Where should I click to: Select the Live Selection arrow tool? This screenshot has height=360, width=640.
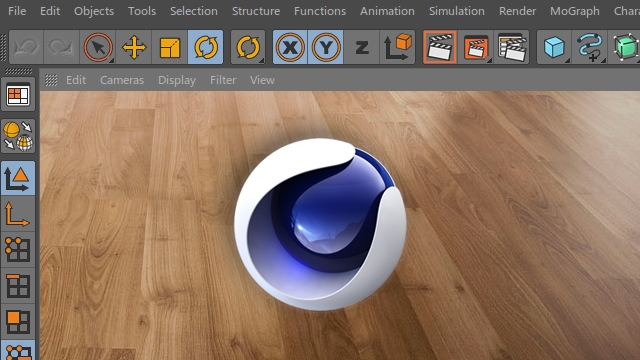point(98,47)
